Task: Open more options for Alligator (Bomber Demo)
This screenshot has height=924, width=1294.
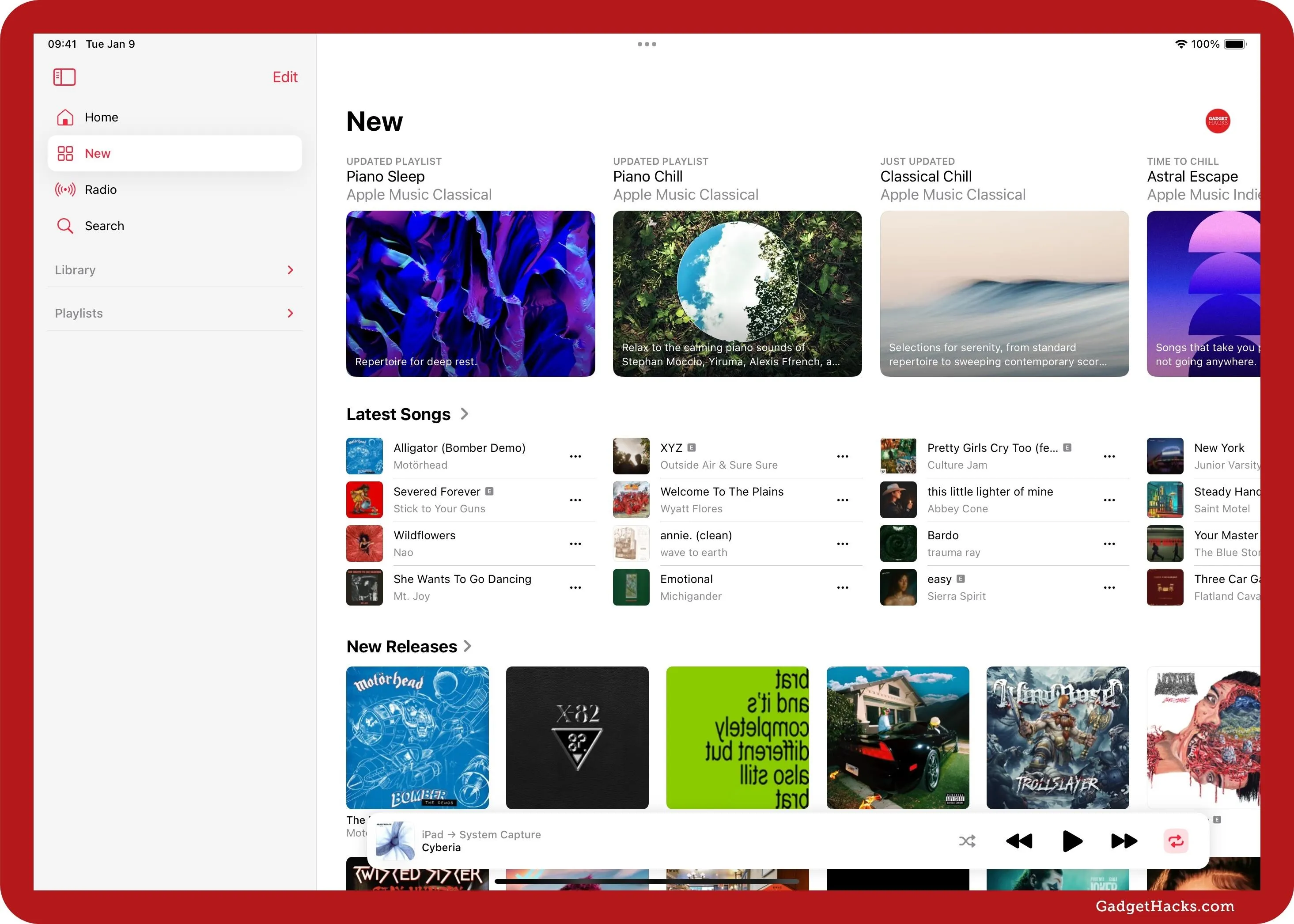Action: (x=575, y=456)
